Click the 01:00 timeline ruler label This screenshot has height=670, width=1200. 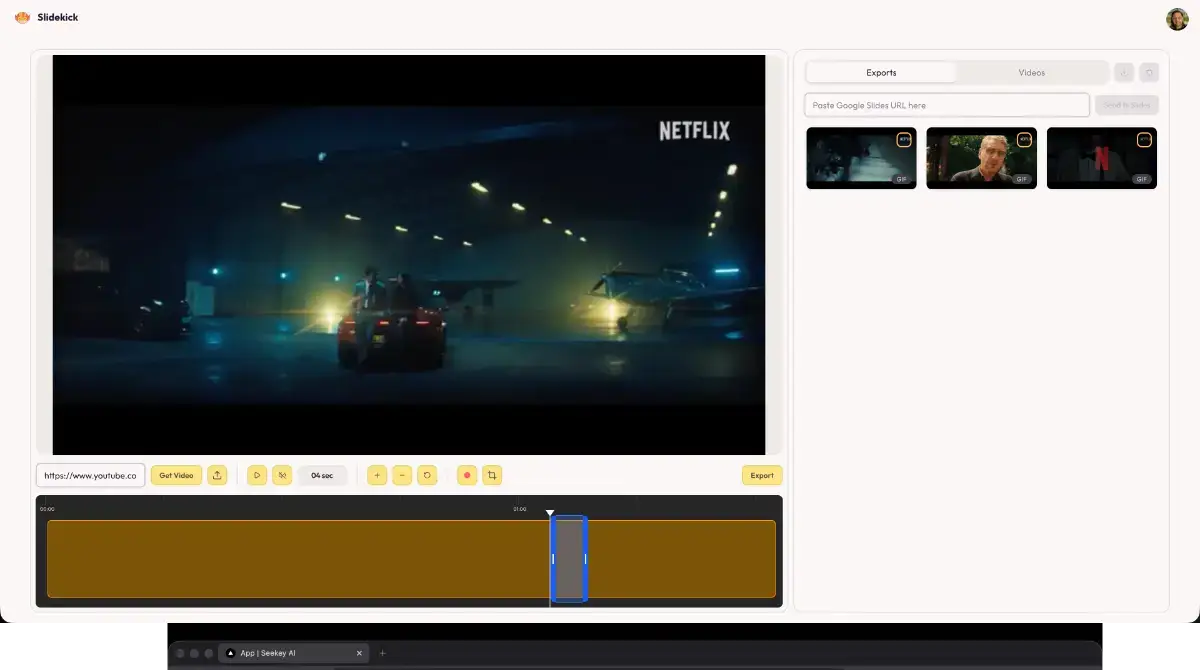click(x=520, y=509)
